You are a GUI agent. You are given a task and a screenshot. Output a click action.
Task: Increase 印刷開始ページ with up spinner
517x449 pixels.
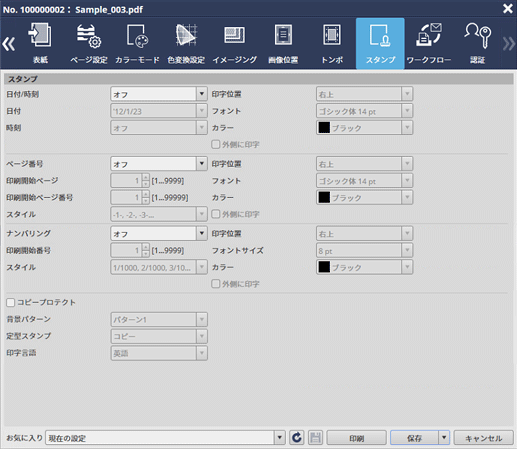pyautogui.click(x=146, y=177)
